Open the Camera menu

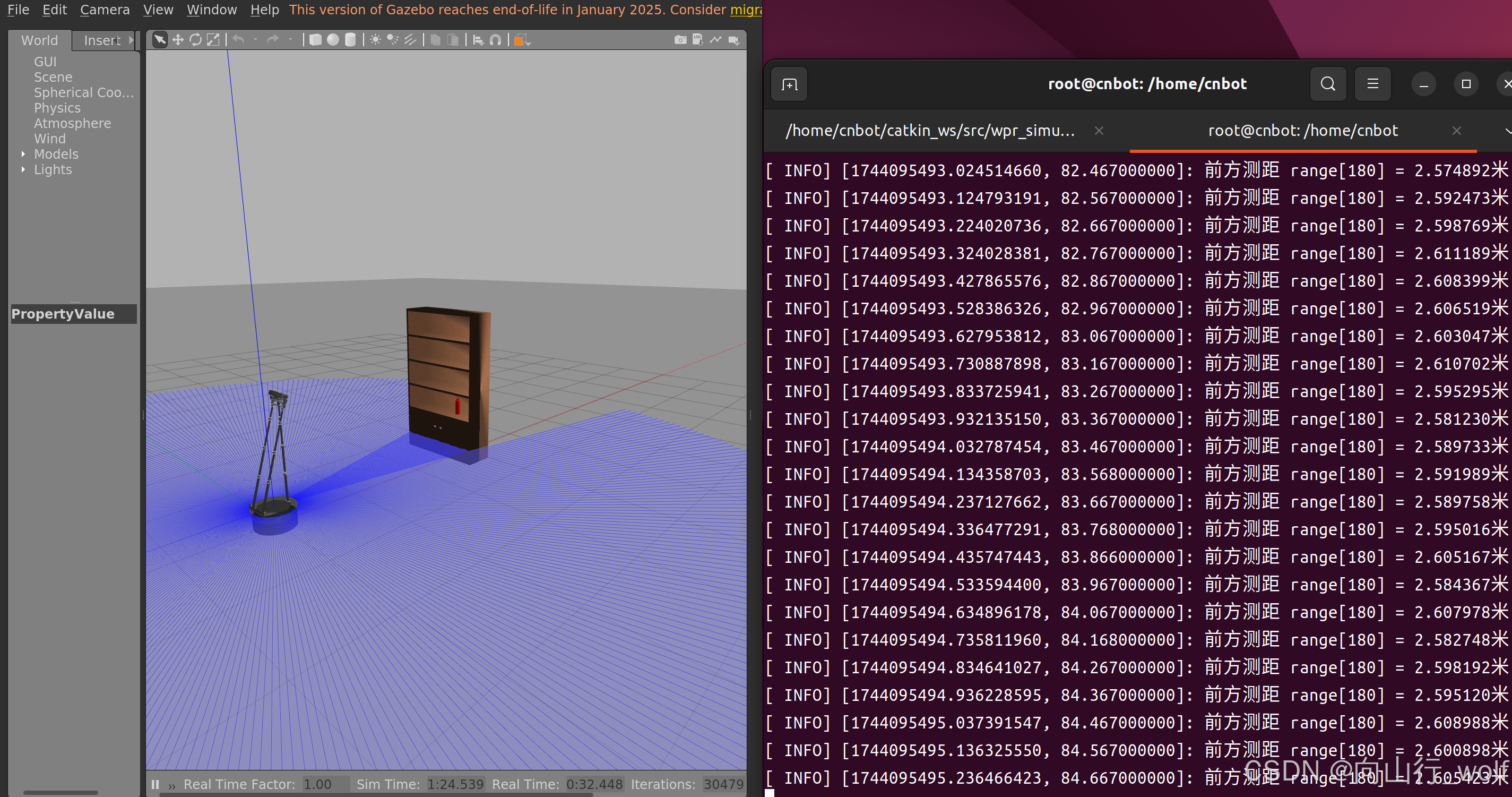coord(105,10)
